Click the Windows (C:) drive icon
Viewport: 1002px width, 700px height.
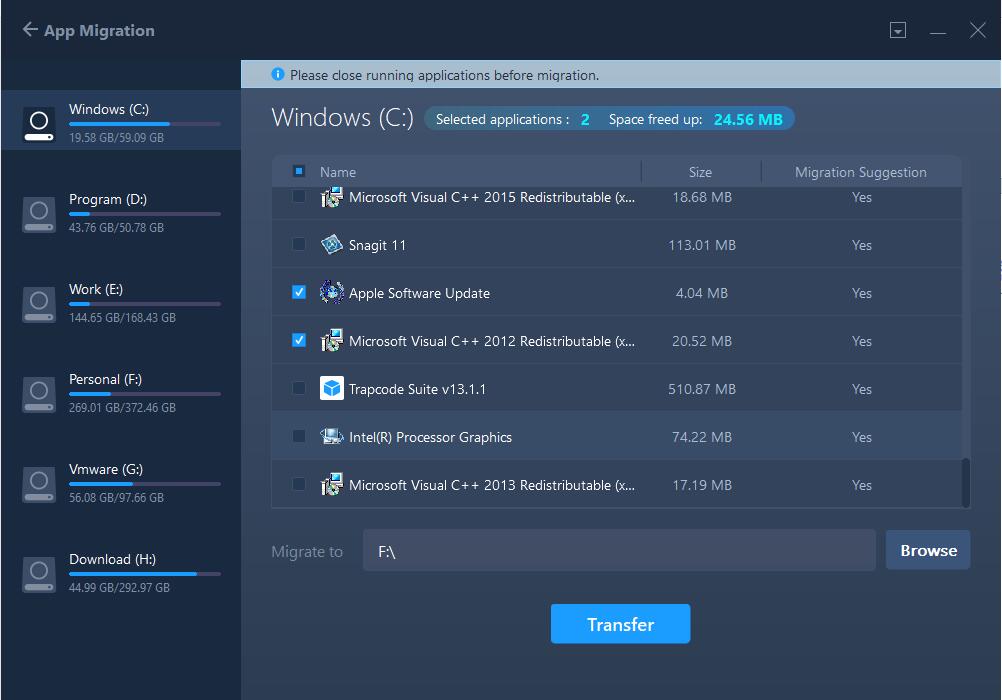point(38,124)
